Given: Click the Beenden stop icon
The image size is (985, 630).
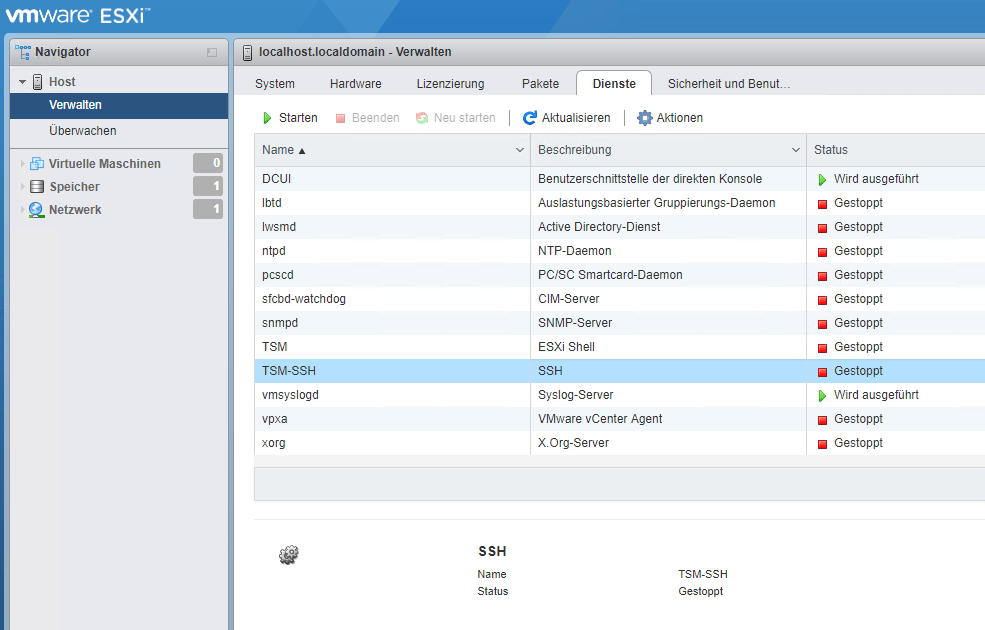Looking at the screenshot, I should (x=339, y=117).
